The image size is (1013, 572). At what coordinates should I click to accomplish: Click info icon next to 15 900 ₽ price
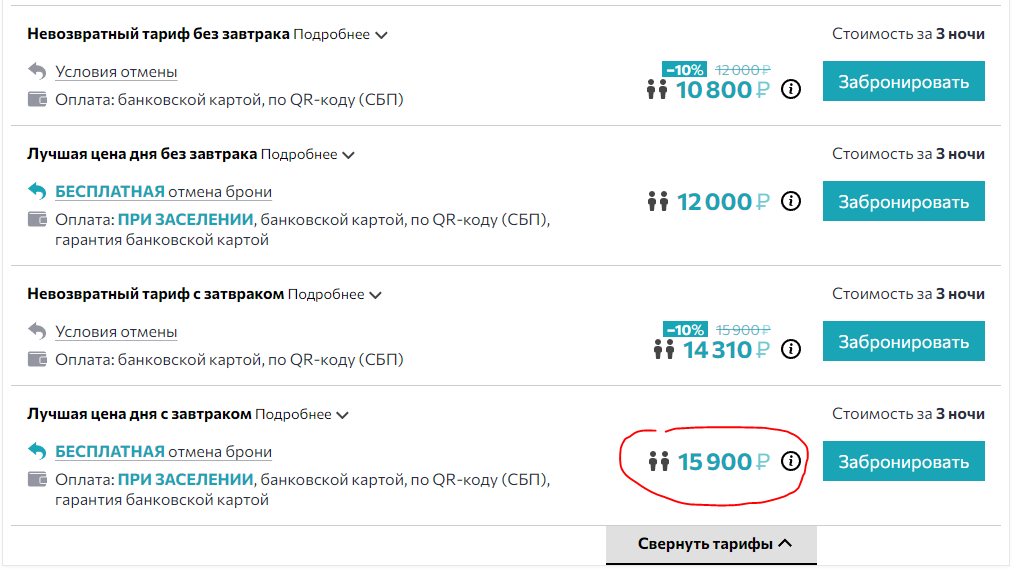point(791,461)
